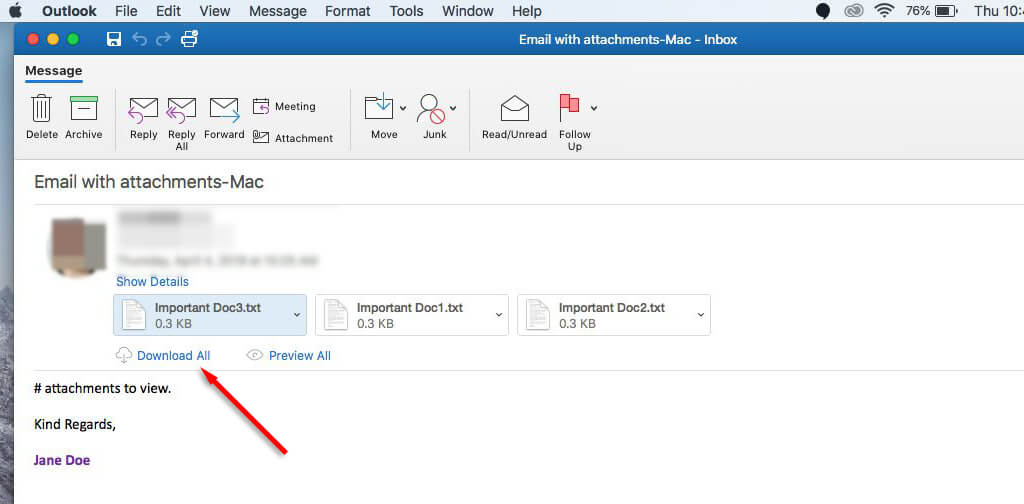Open the Message menu in the menu bar
The height and width of the screenshot is (504, 1024).
[x=278, y=11]
